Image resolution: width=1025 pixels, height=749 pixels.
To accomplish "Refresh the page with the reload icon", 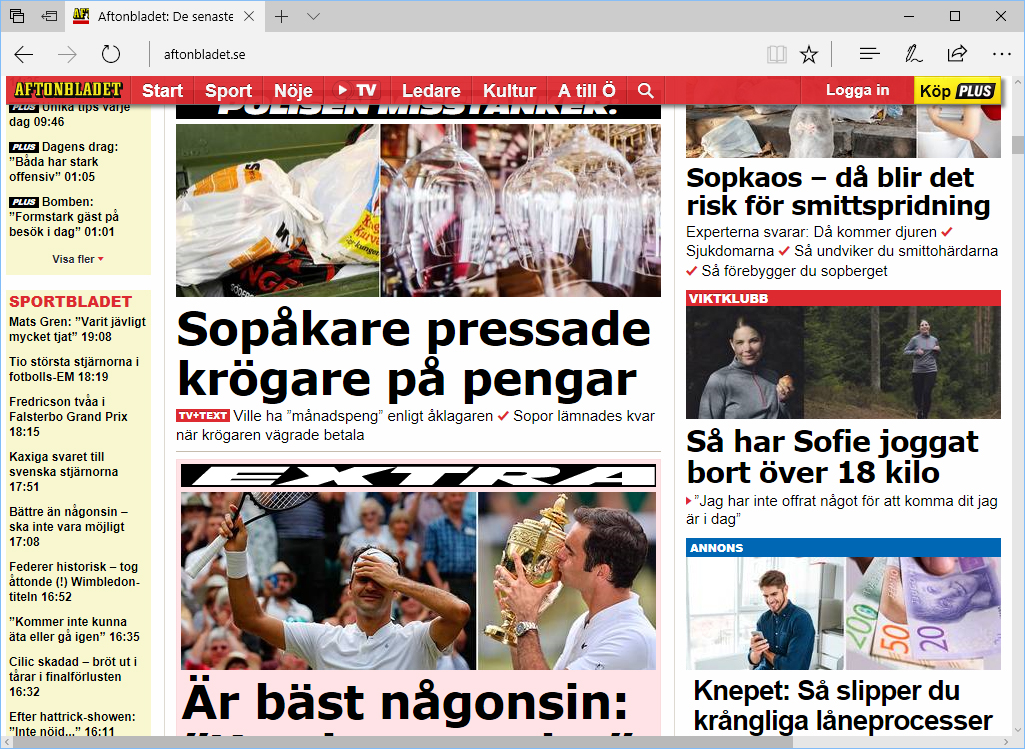I will (110, 54).
